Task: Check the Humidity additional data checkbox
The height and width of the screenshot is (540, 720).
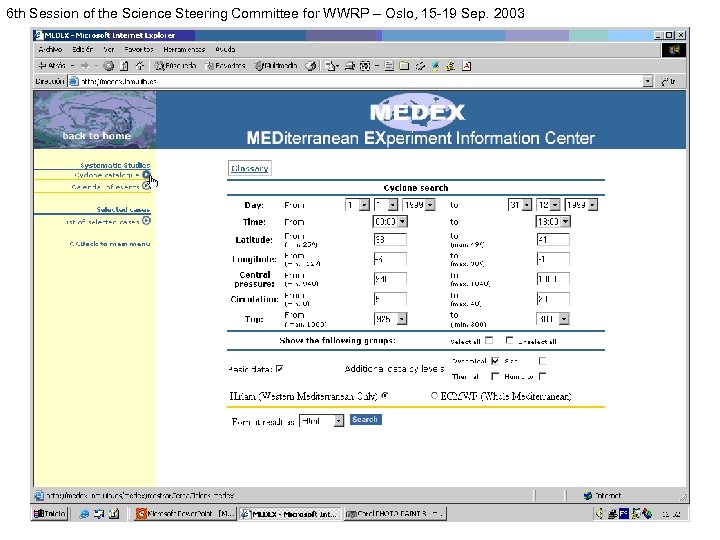Action: [542, 376]
